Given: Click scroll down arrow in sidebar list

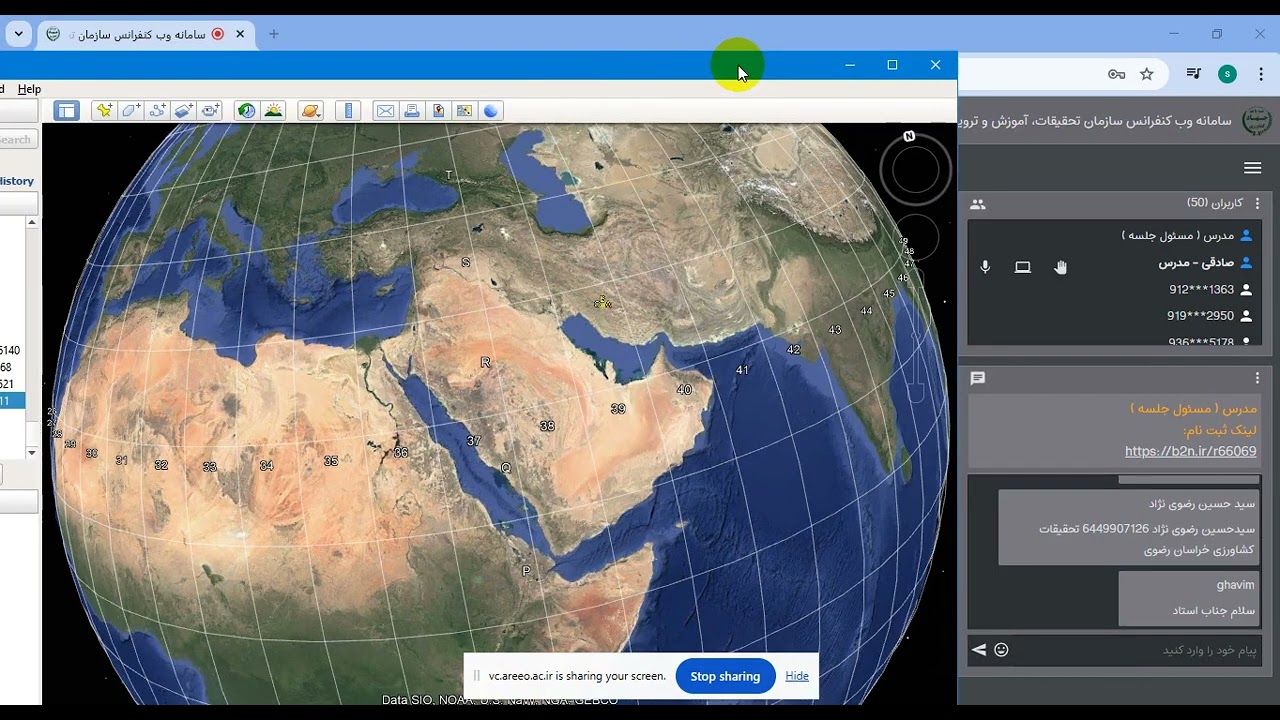Looking at the screenshot, I should (x=32, y=453).
